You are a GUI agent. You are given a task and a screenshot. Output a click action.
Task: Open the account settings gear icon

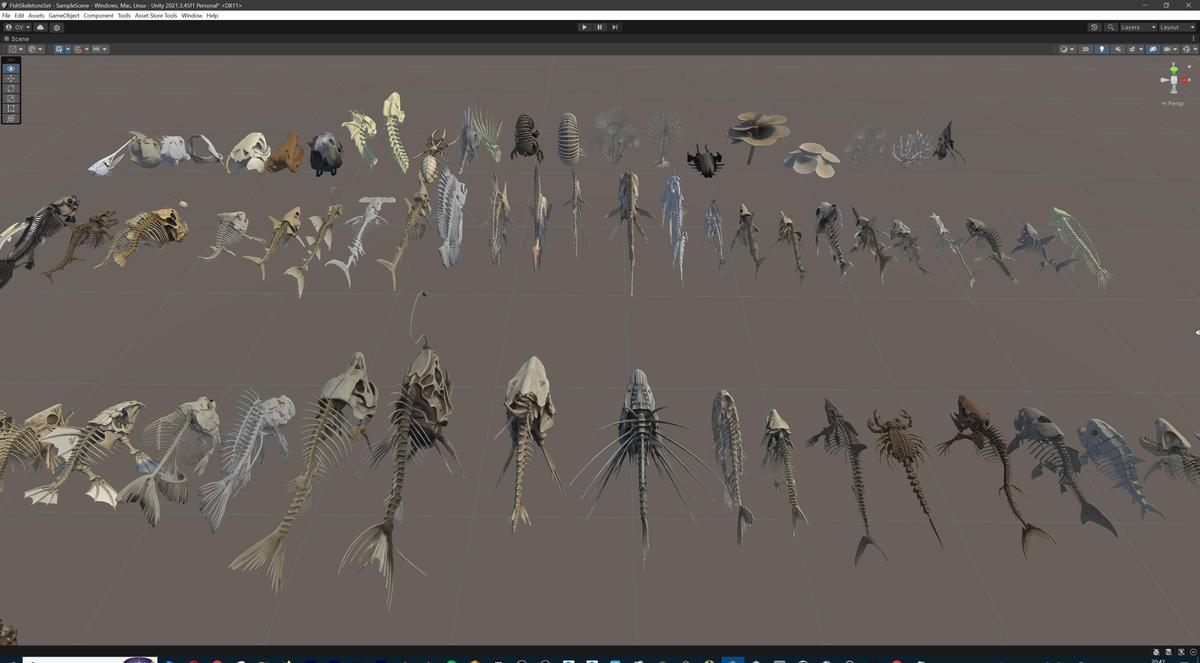click(57, 27)
